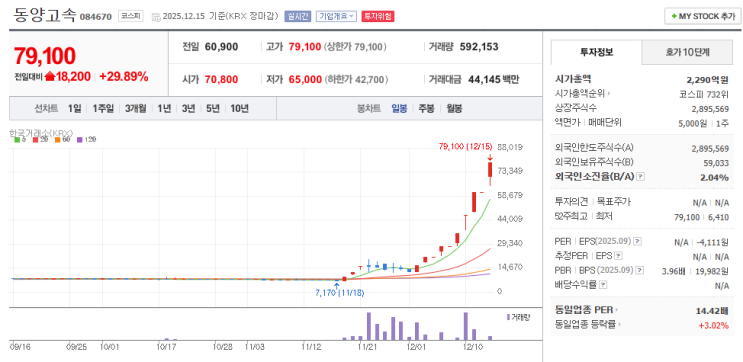
Task: Click the 실시간 badge
Action: click(x=298, y=16)
